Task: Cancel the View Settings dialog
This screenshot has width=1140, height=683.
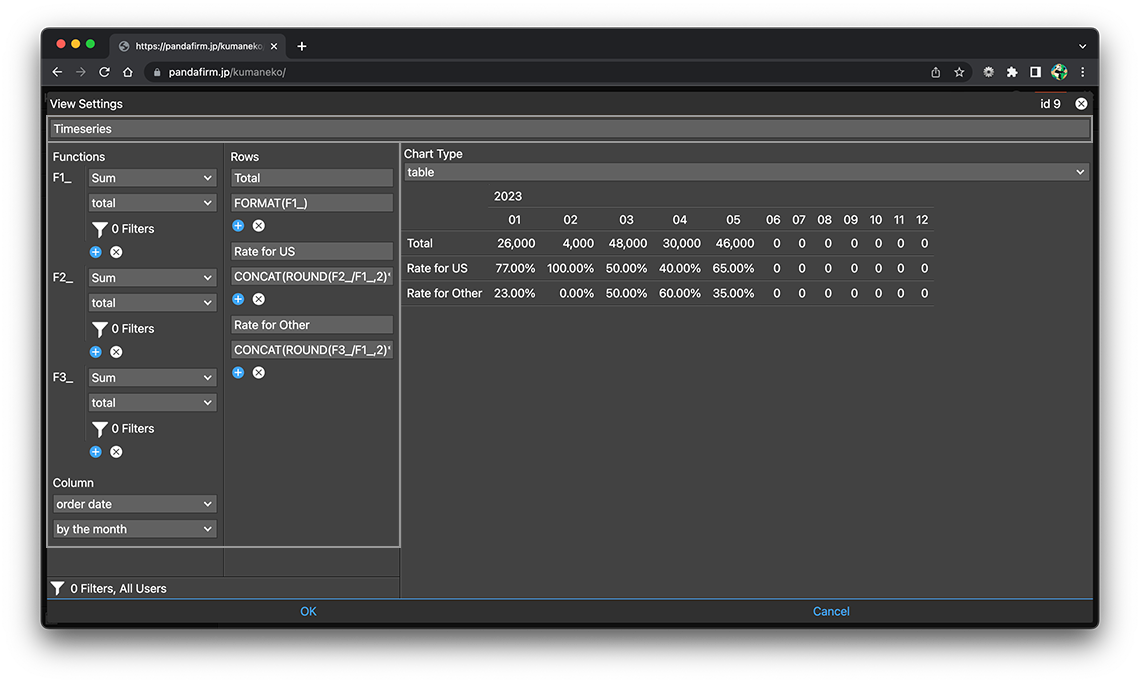Action: [x=830, y=611]
